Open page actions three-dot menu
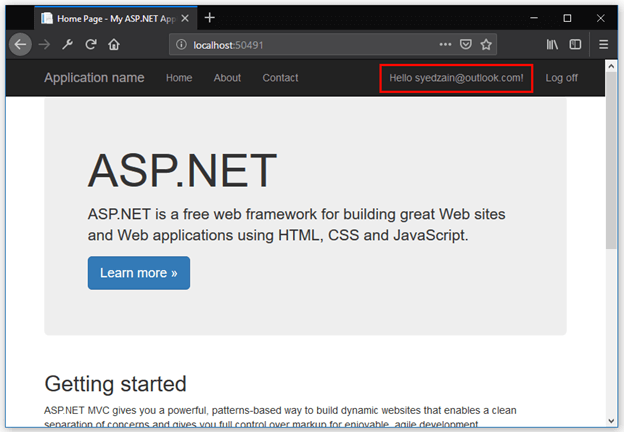Image resolution: width=624 pixels, height=432 pixels. click(445, 45)
